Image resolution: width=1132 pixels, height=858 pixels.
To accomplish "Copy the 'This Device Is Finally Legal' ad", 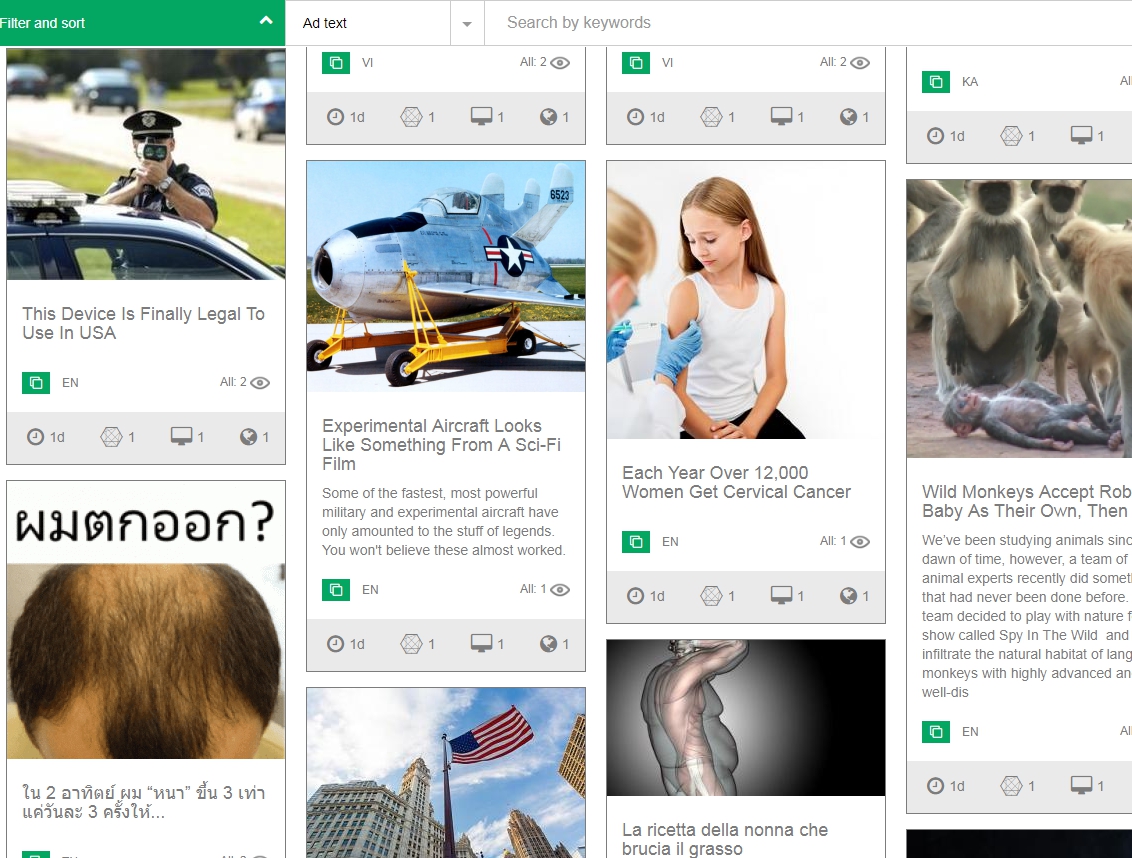I will tap(36, 383).
